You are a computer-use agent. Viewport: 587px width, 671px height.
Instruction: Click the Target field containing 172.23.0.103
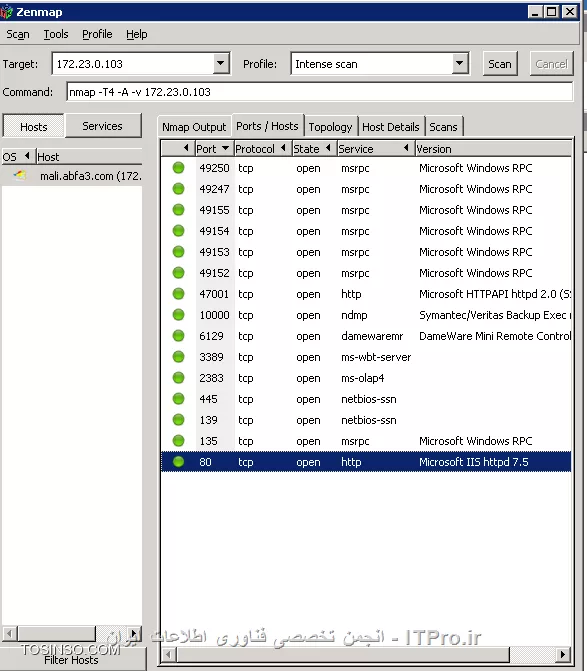133,64
